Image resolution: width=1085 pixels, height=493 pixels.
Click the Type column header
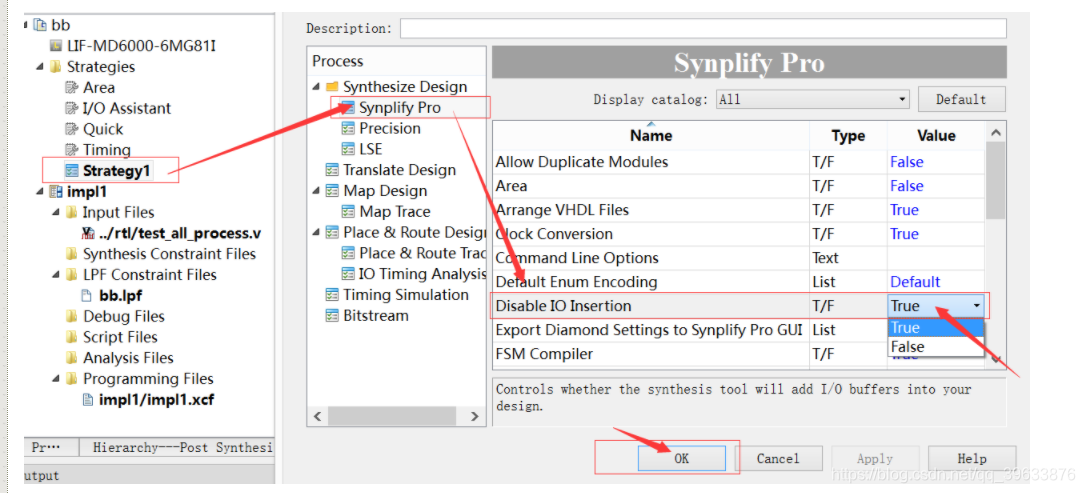[848, 136]
